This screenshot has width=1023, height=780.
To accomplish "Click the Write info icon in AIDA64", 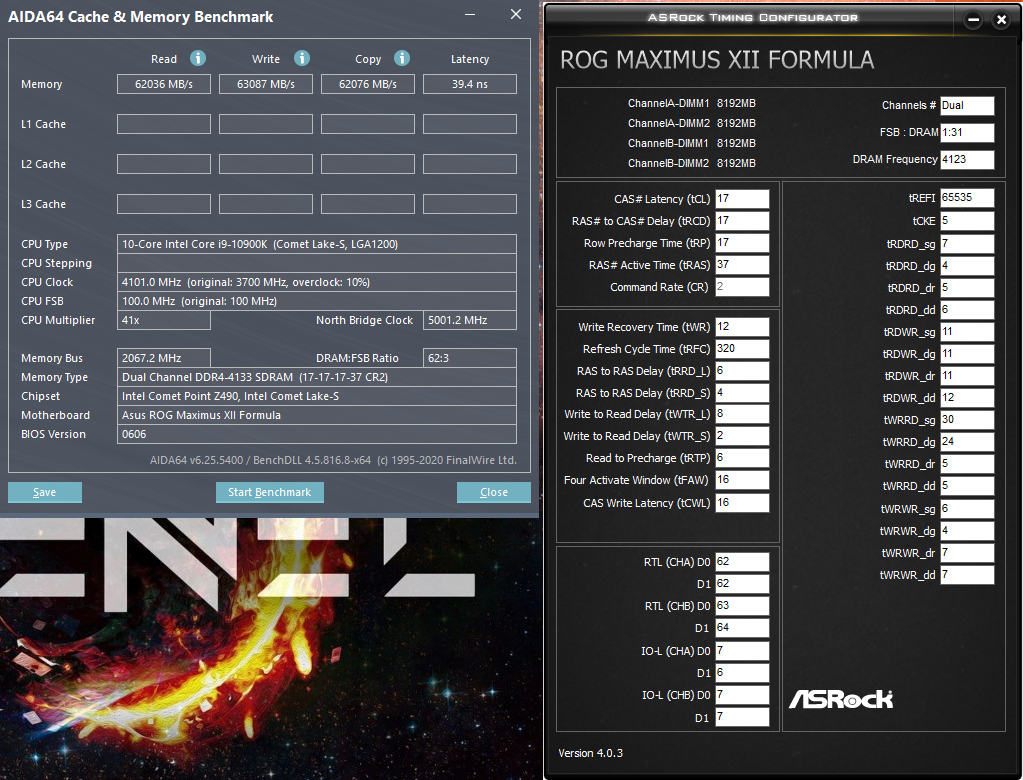I will (x=301, y=59).
